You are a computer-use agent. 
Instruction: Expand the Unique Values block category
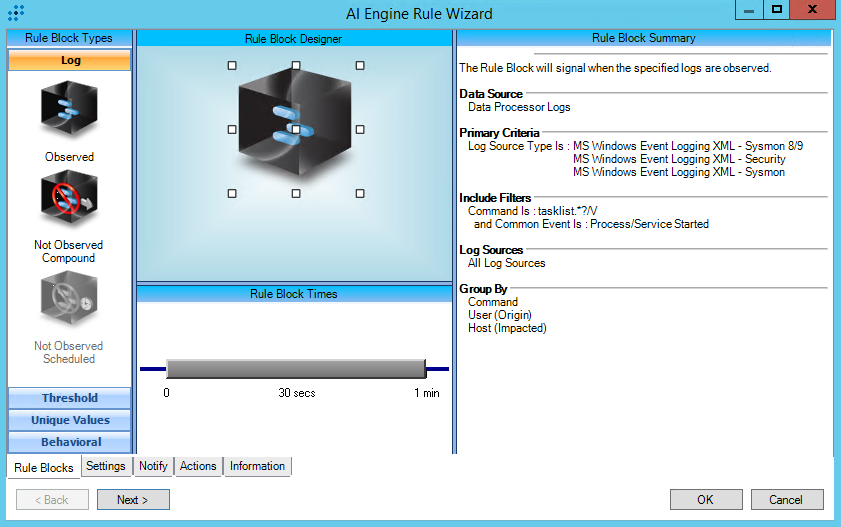[x=70, y=420]
